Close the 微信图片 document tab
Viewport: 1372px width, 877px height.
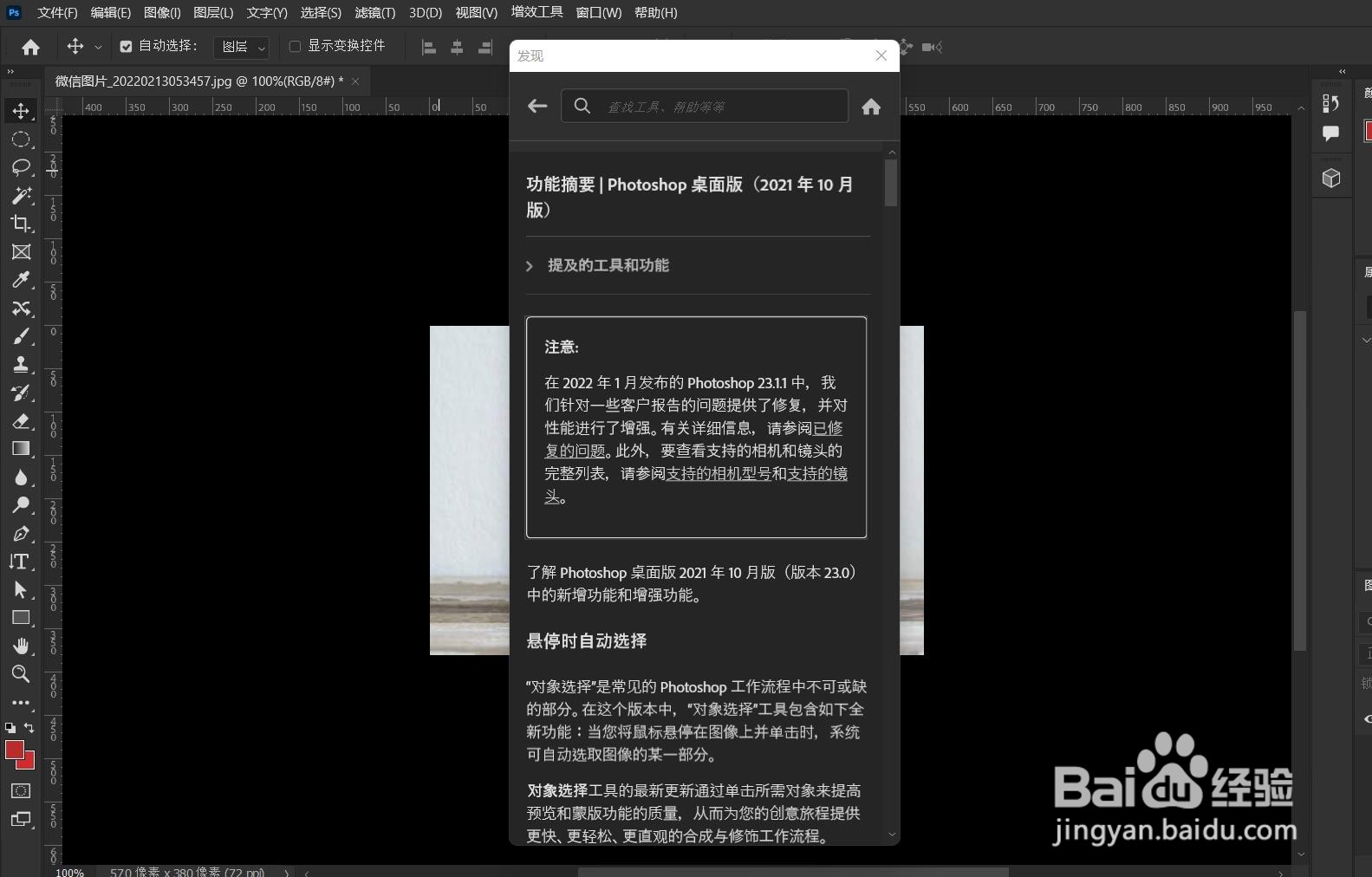coord(355,81)
